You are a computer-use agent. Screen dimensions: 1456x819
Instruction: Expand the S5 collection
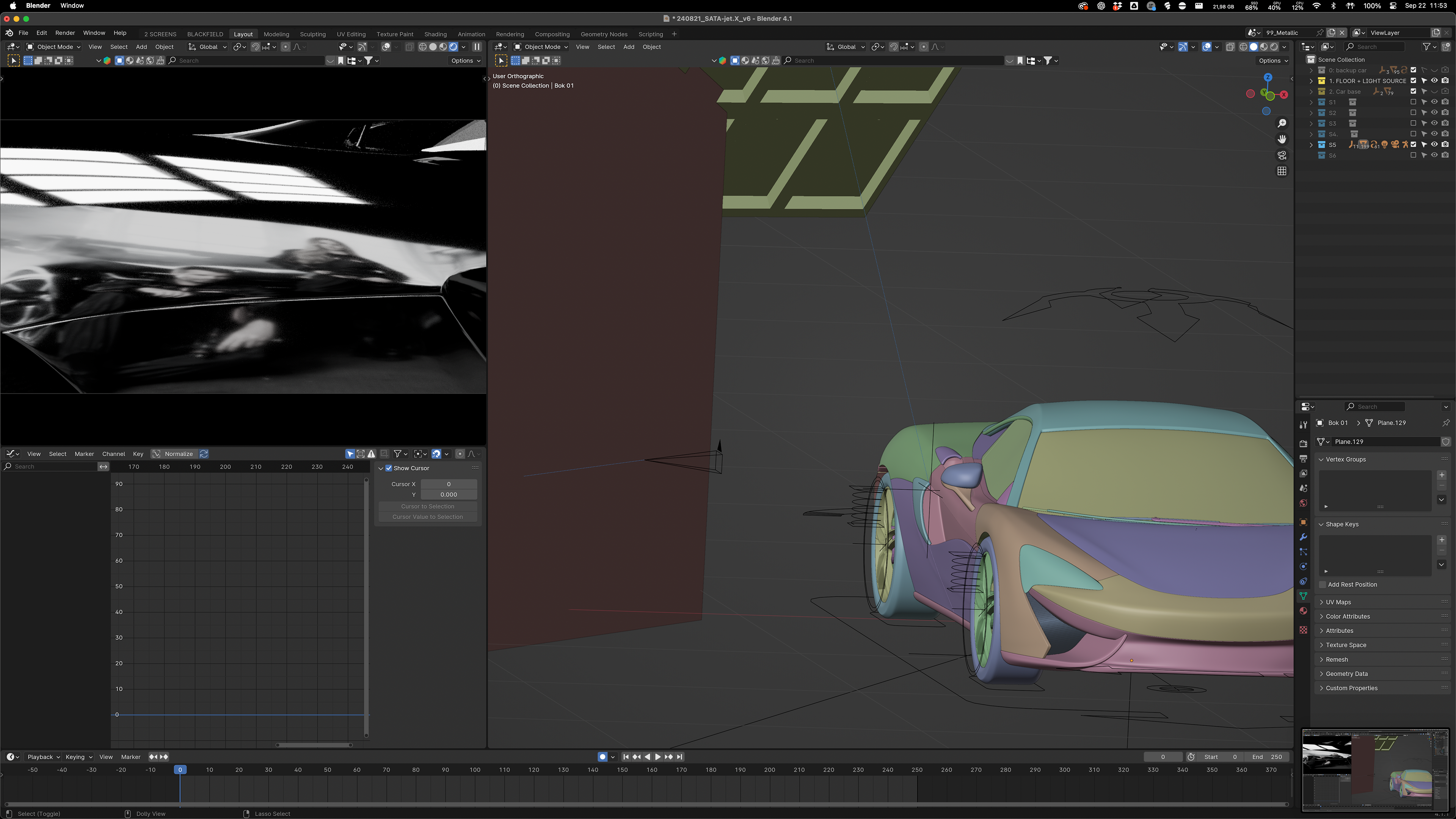[1311, 145]
